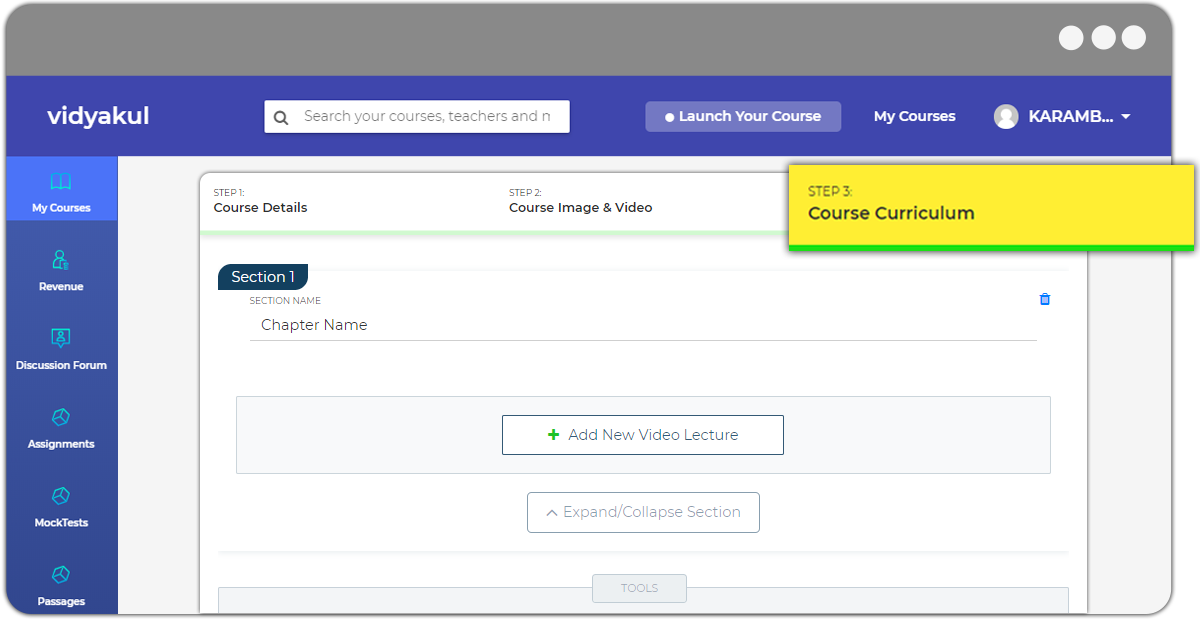Click the search magnifier icon
Viewport: 1200px width, 619px height.
click(x=282, y=117)
